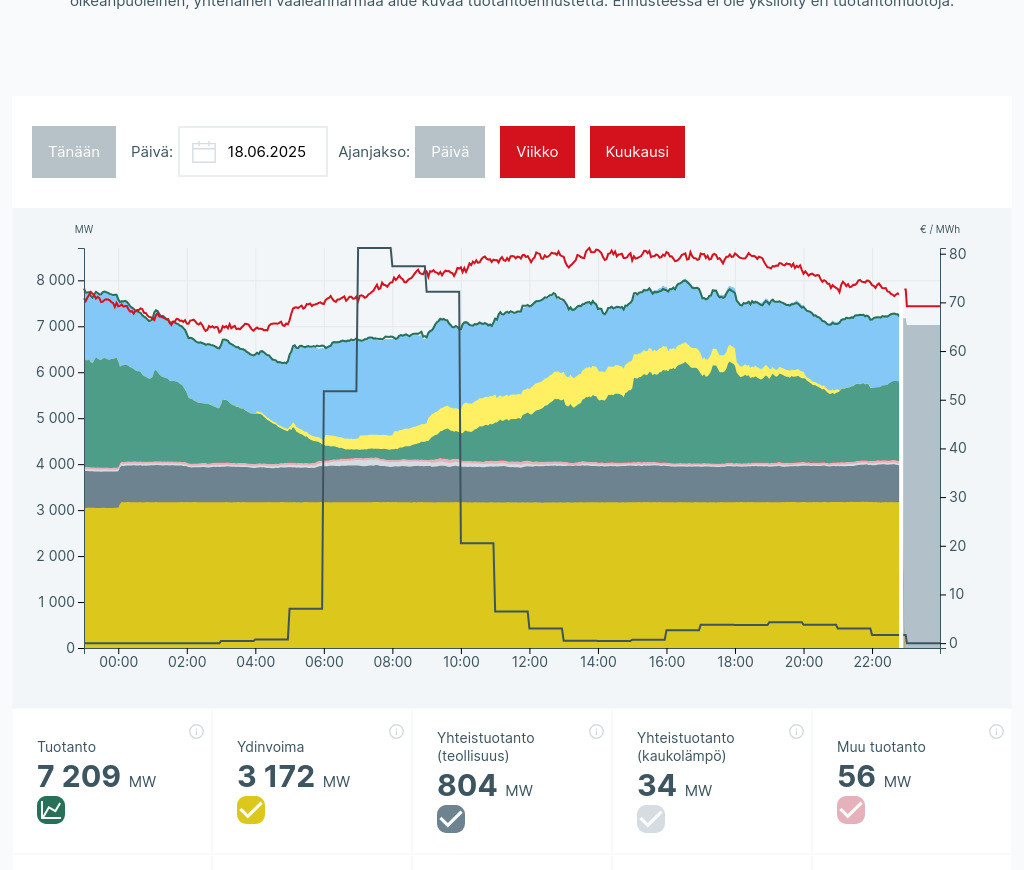The width and height of the screenshot is (1024, 870).
Task: Select the Kuukausi time period
Action: coord(637,152)
